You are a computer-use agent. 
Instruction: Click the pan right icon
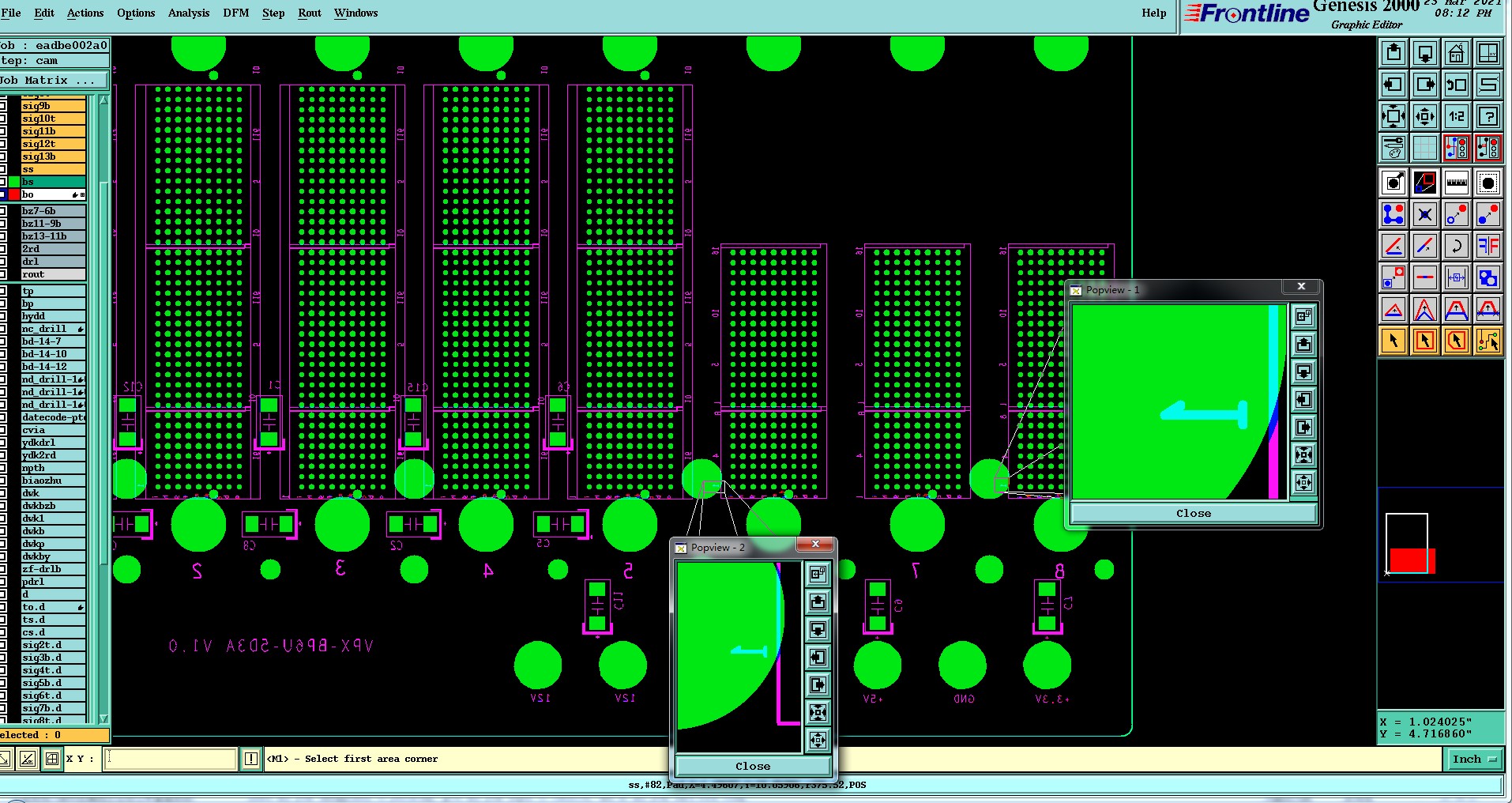click(1425, 85)
